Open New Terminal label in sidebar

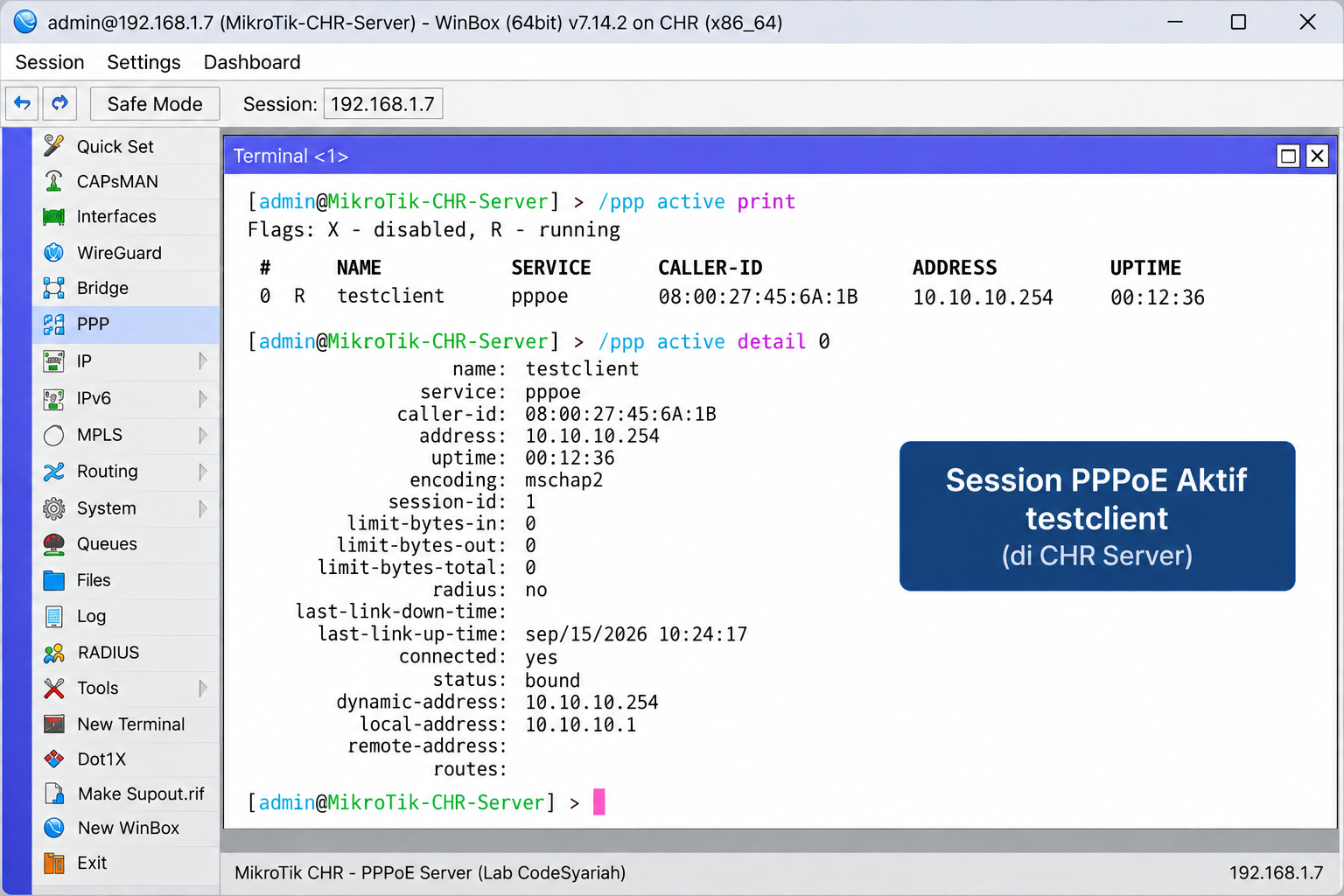(x=131, y=724)
